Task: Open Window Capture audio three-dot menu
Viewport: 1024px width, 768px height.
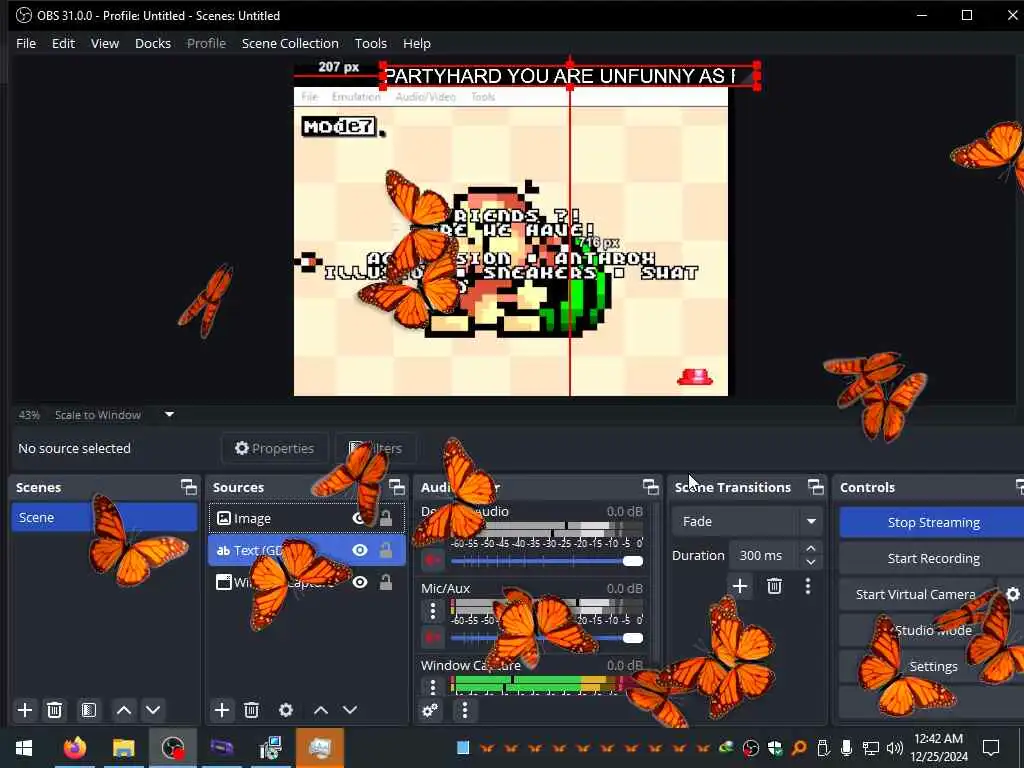Action: tap(432, 687)
